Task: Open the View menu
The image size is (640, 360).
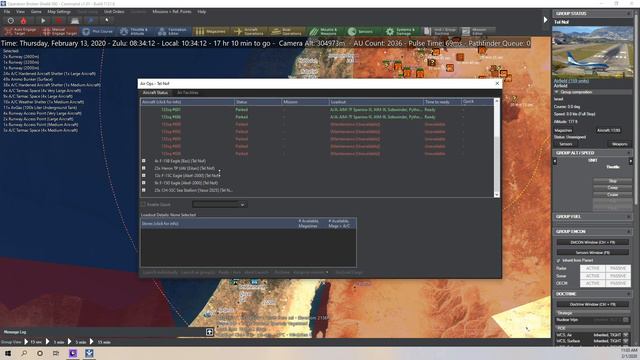Action: 20,12
